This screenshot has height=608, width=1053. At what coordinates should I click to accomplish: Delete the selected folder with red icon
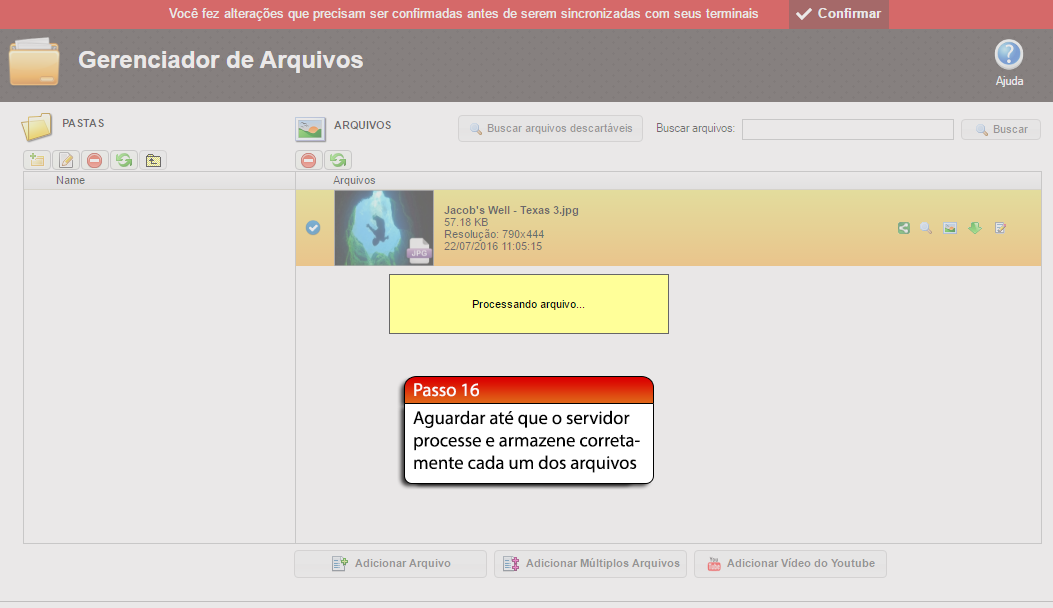[x=94, y=160]
